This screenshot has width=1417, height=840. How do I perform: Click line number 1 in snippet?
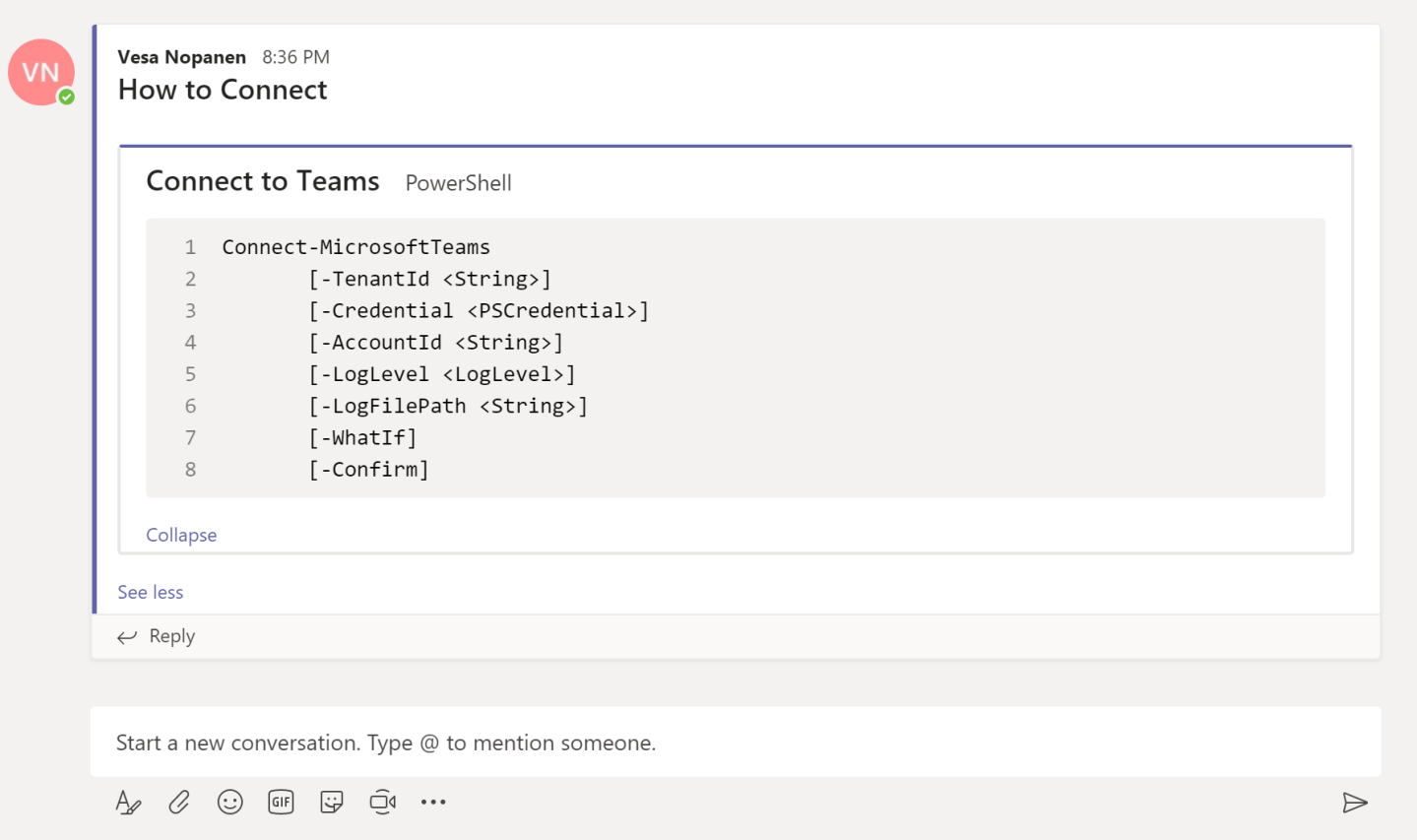tap(191, 247)
